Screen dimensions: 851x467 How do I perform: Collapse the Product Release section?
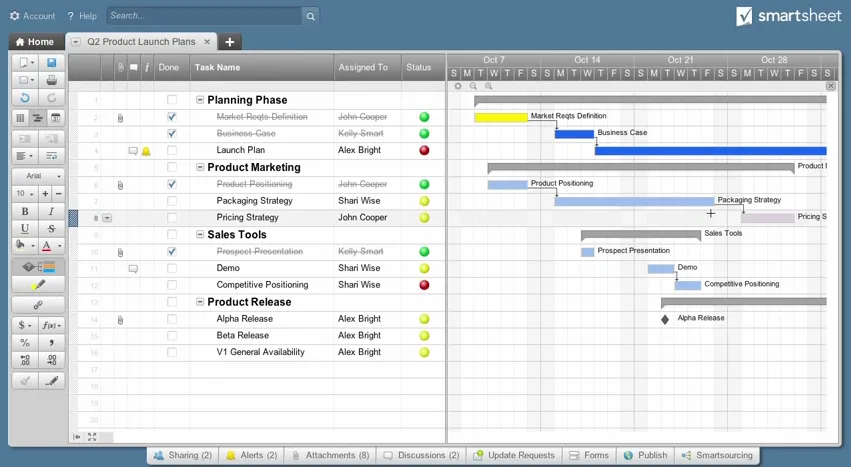pos(200,302)
